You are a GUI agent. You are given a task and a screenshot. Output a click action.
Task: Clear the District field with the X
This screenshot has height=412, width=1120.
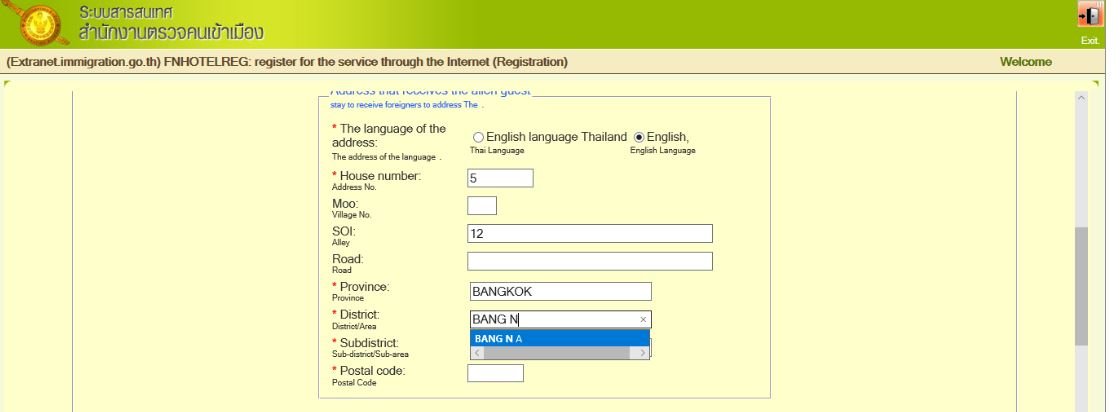click(x=644, y=320)
